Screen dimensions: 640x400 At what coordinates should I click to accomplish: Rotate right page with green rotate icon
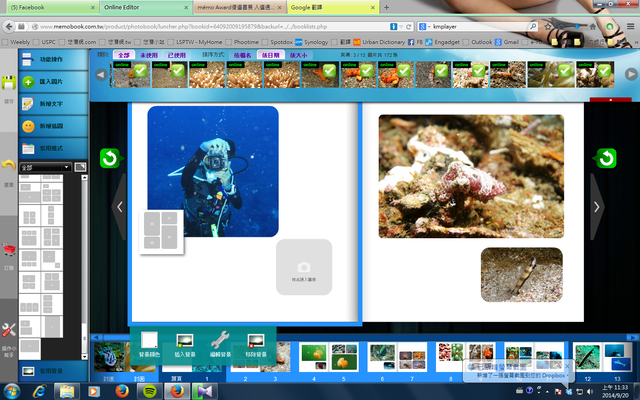coord(605,158)
